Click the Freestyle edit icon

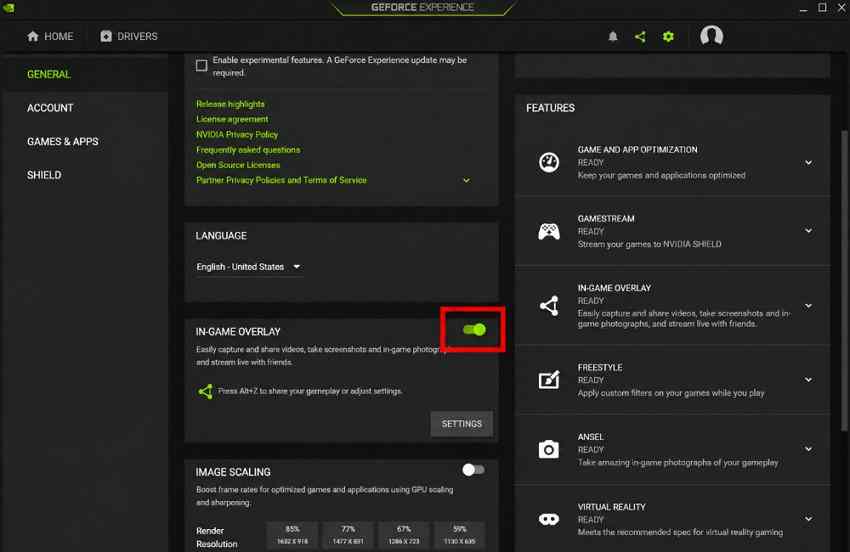549,380
